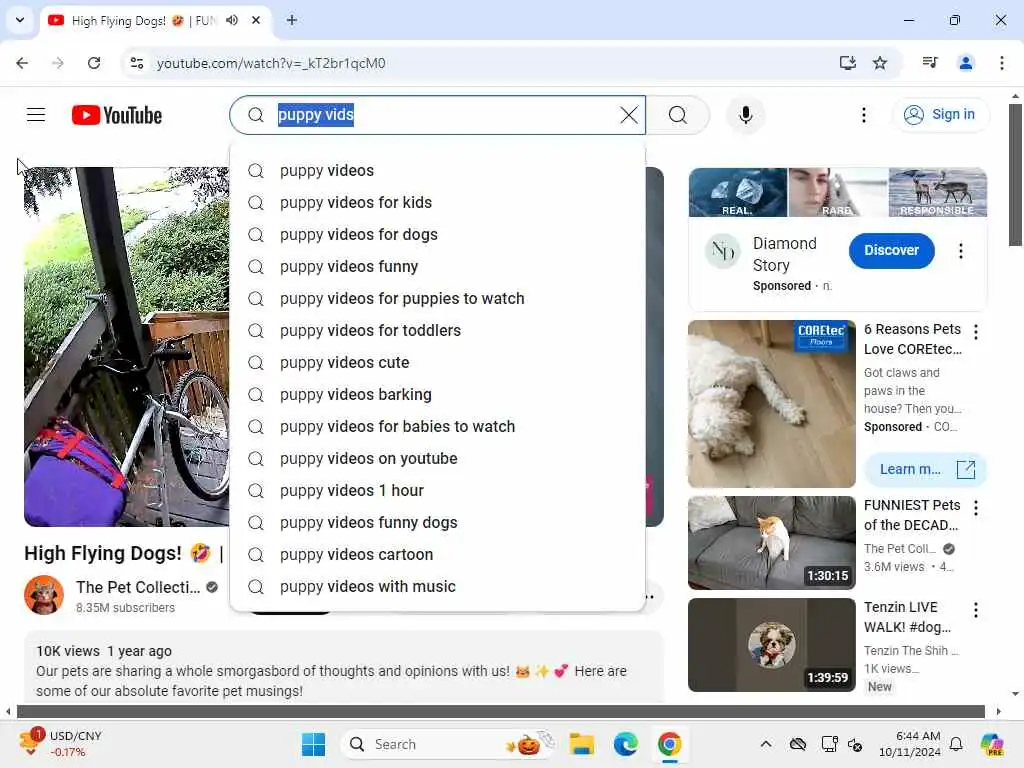Viewport: 1024px width, 768px height.
Task: Reload the page with the refresh icon
Action: pos(94,63)
